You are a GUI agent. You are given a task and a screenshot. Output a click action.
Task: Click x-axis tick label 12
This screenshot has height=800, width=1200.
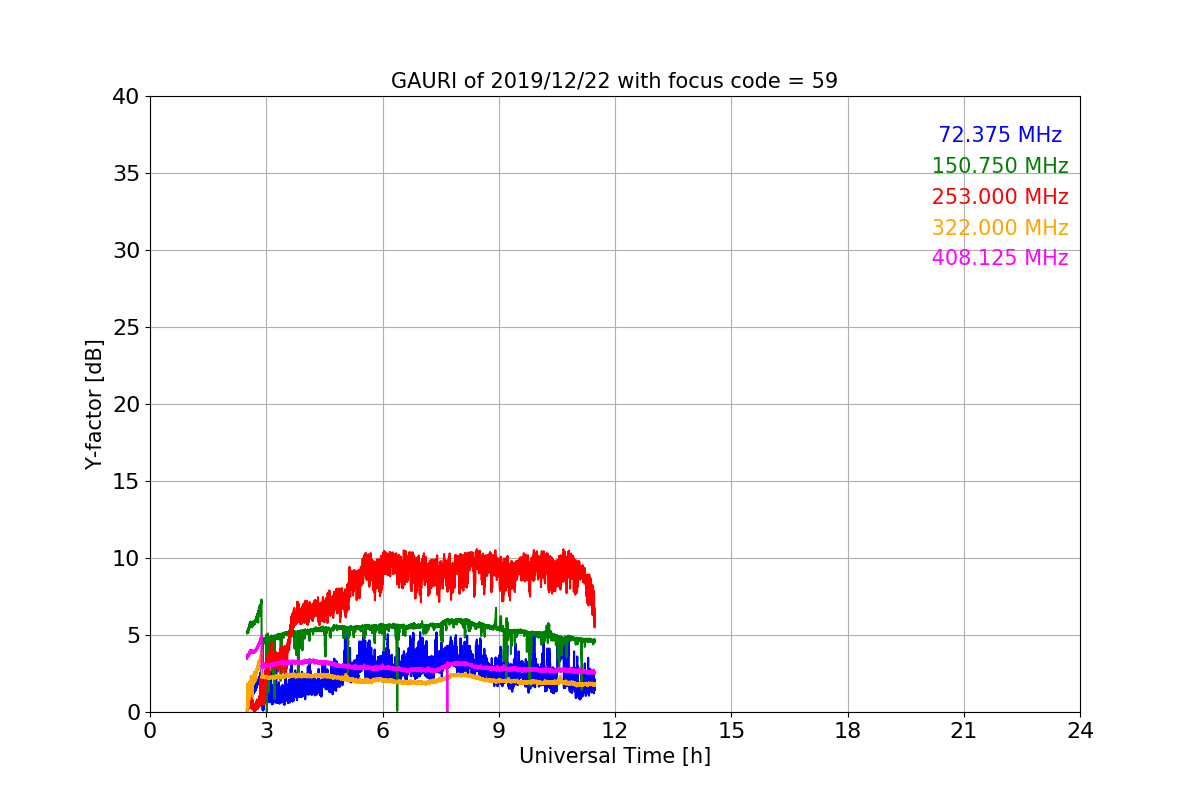tap(615, 731)
